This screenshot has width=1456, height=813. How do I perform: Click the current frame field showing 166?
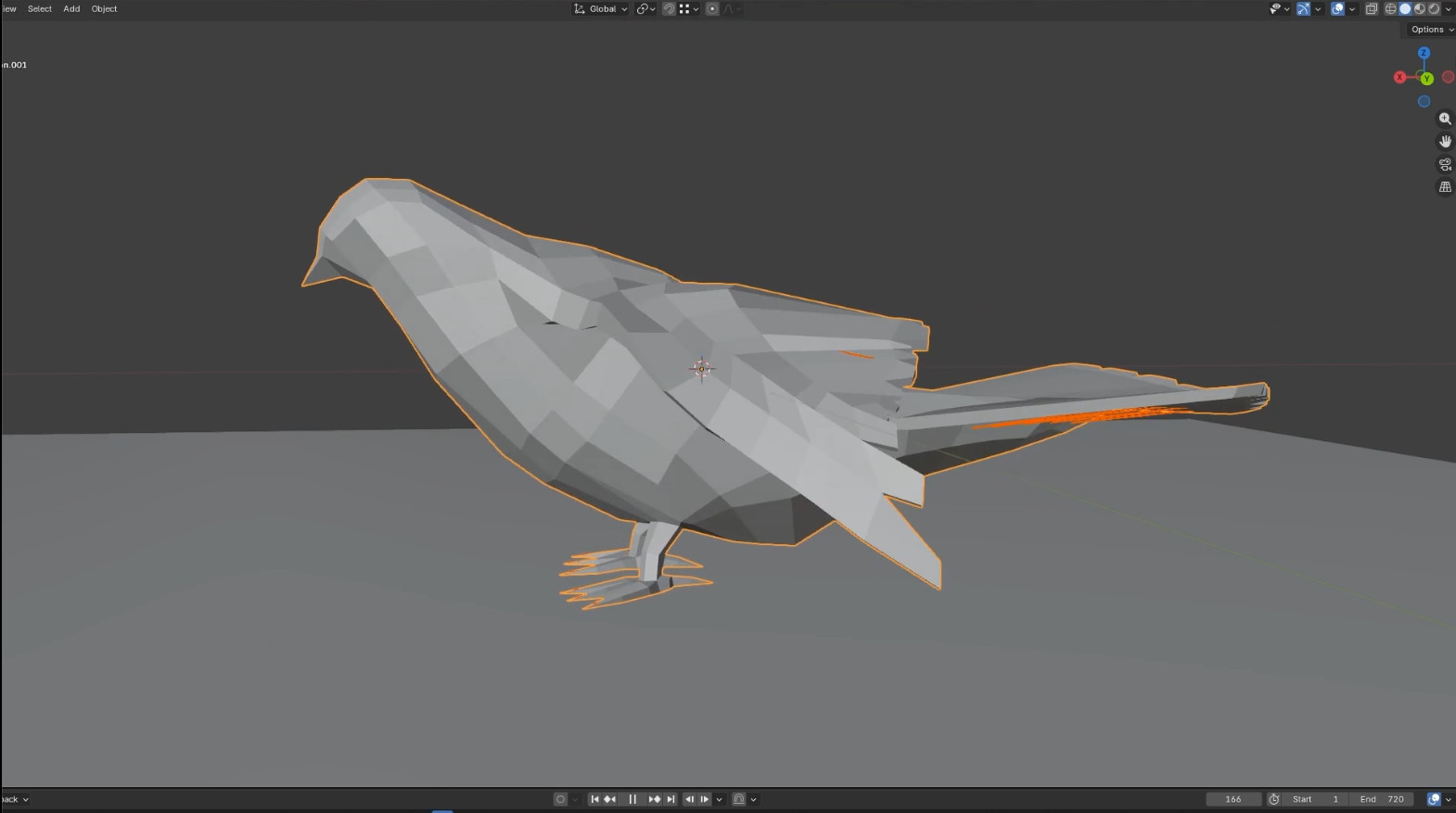pos(1232,799)
